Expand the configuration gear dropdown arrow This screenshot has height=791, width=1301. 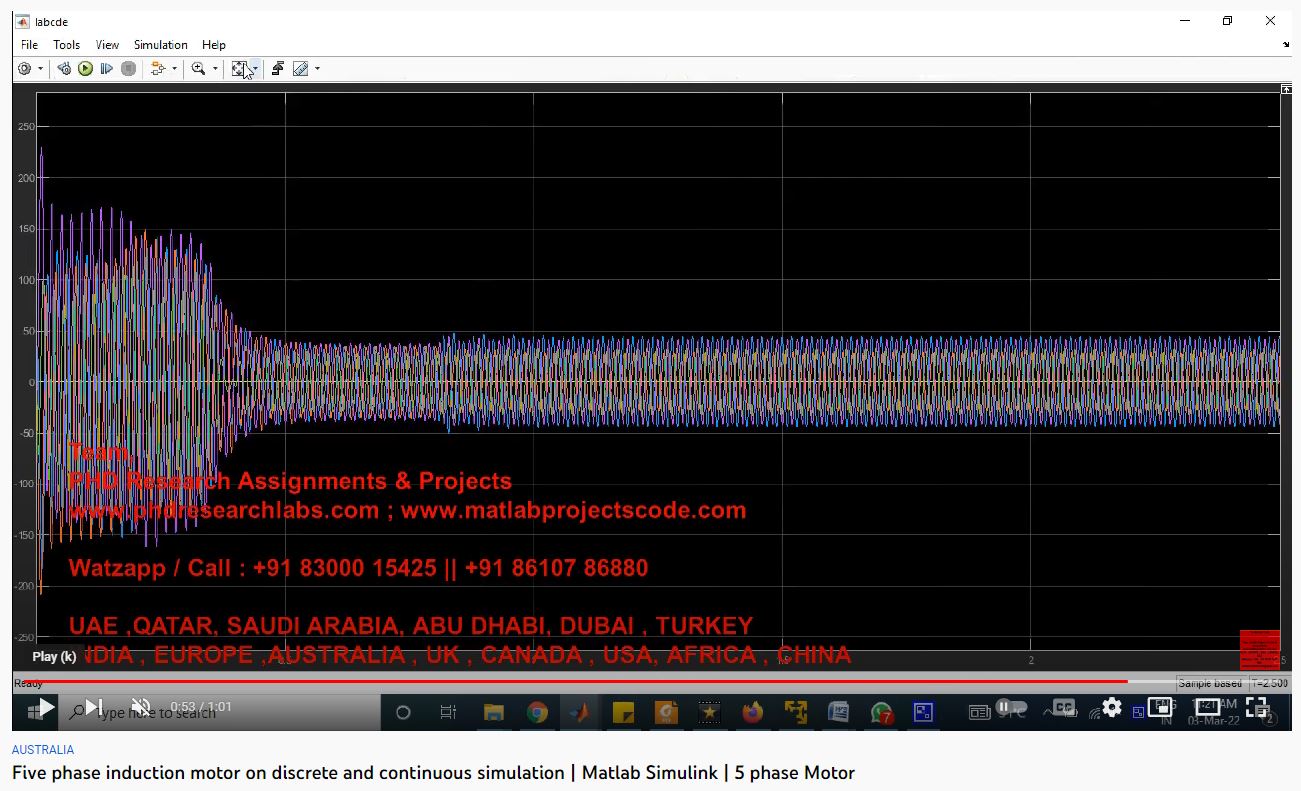pos(40,69)
